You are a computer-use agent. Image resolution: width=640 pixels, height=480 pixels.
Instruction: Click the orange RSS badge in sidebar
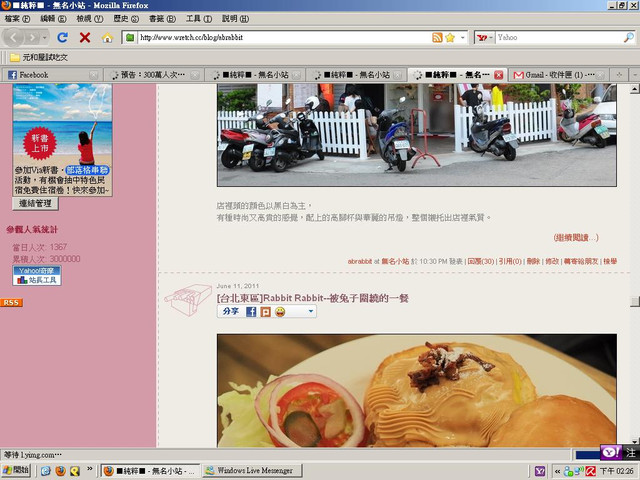(11, 302)
